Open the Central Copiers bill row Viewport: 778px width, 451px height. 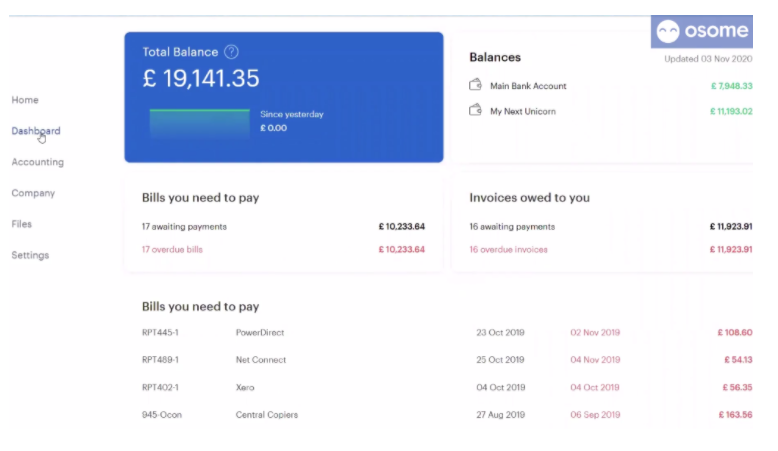pos(266,414)
